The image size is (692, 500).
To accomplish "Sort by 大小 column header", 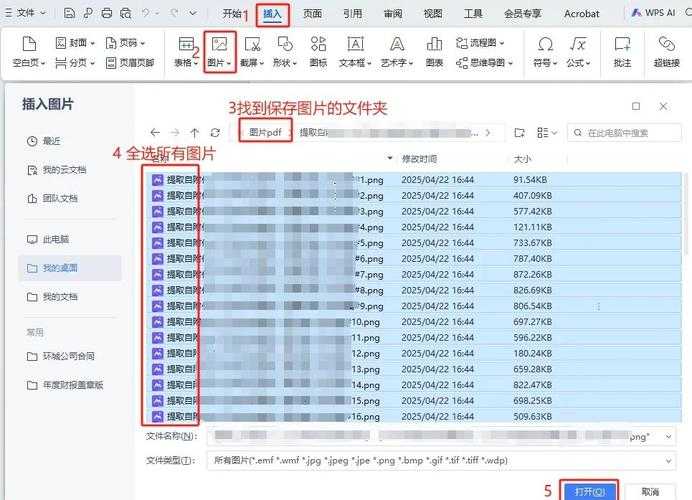I will click(522, 159).
